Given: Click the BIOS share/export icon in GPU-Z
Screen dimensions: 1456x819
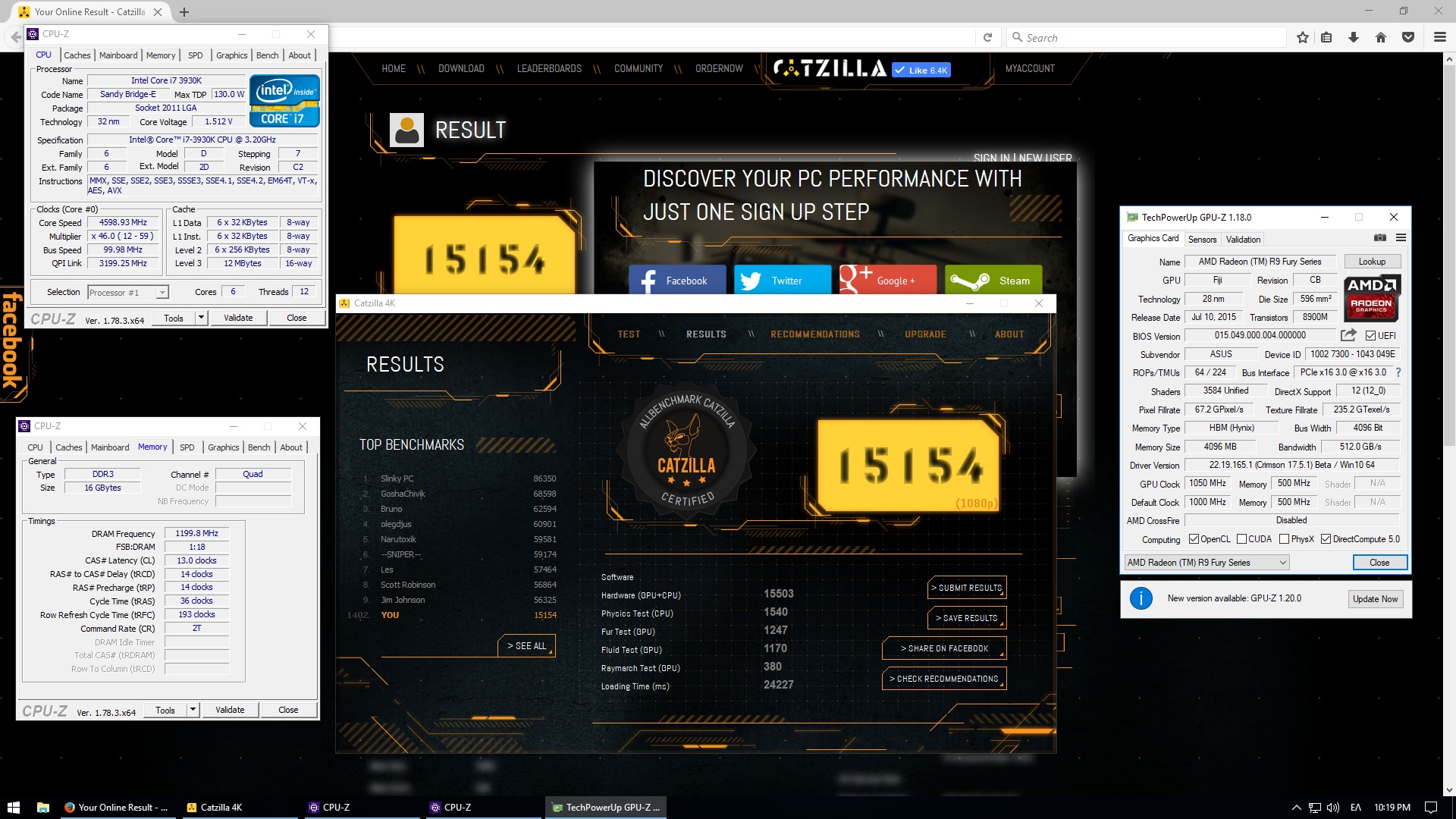Looking at the screenshot, I should (x=1348, y=335).
